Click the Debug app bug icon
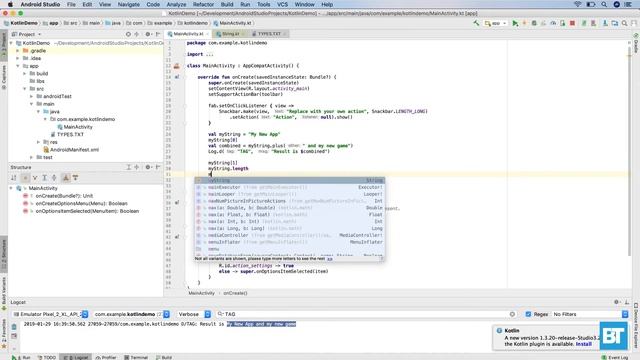 point(534,23)
